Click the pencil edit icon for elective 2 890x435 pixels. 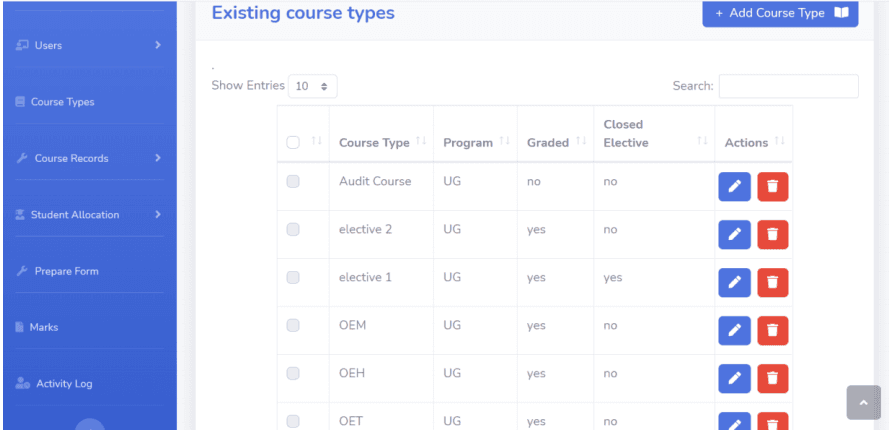pos(734,235)
